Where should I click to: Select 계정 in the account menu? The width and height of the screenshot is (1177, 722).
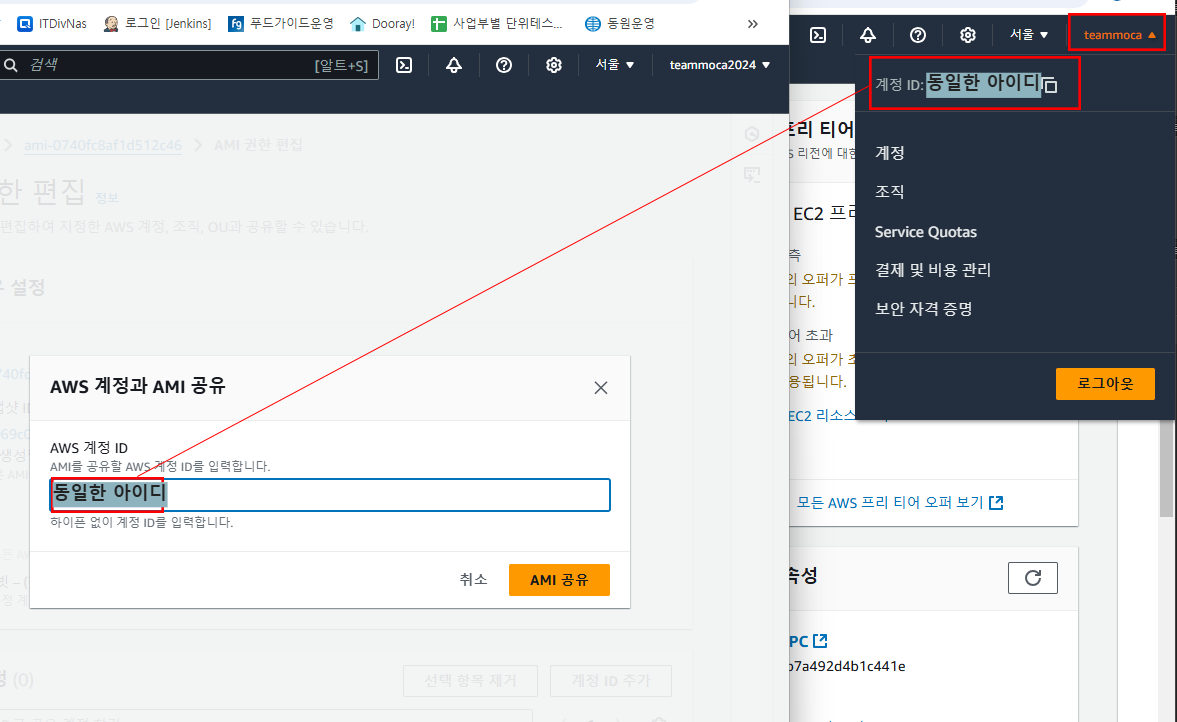pos(890,152)
